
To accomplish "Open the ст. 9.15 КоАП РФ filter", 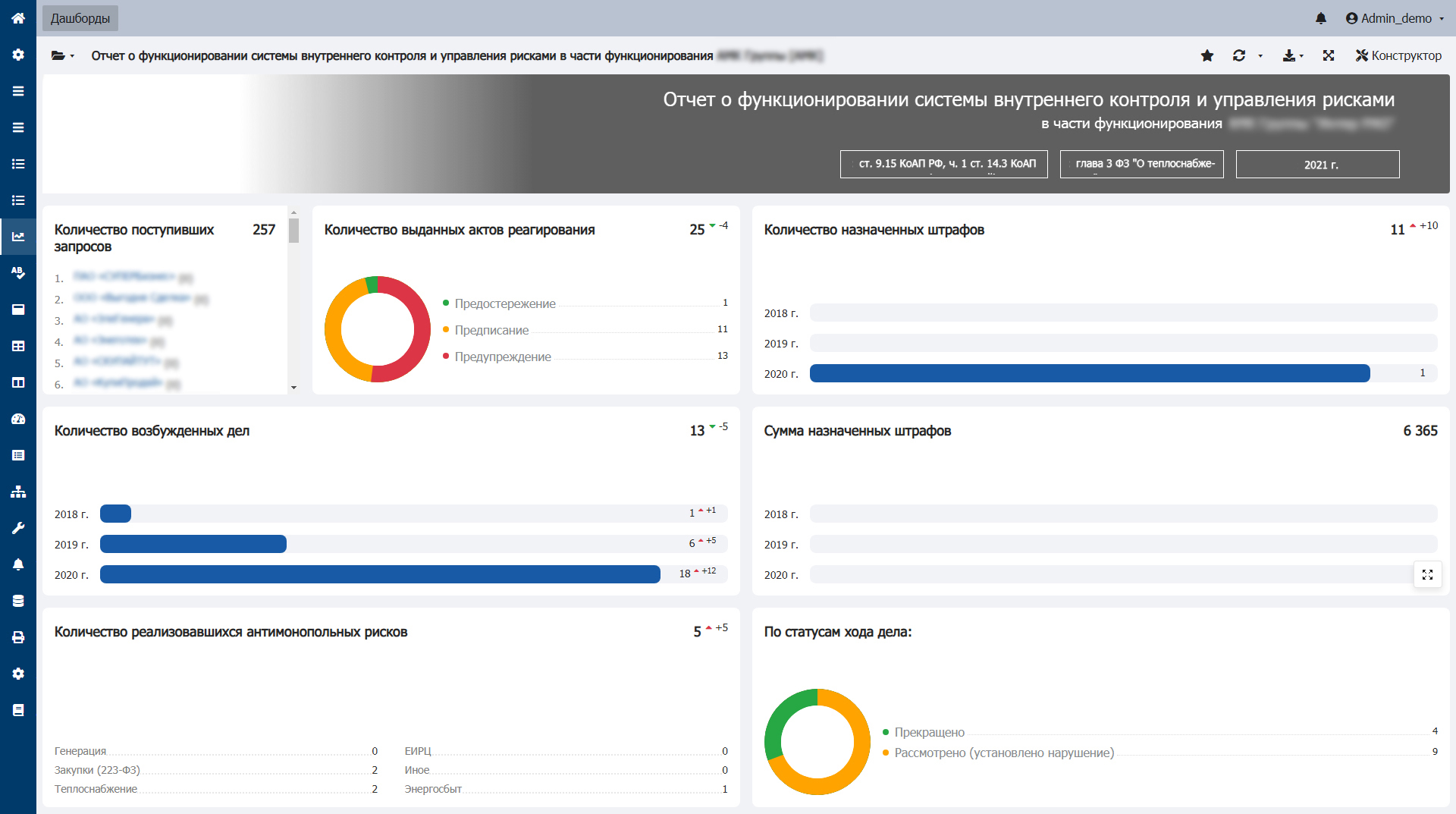I will tap(943, 164).
